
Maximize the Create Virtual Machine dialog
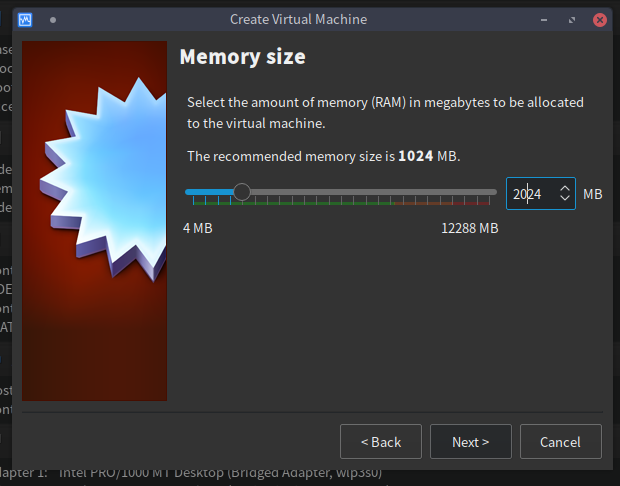tap(570, 19)
